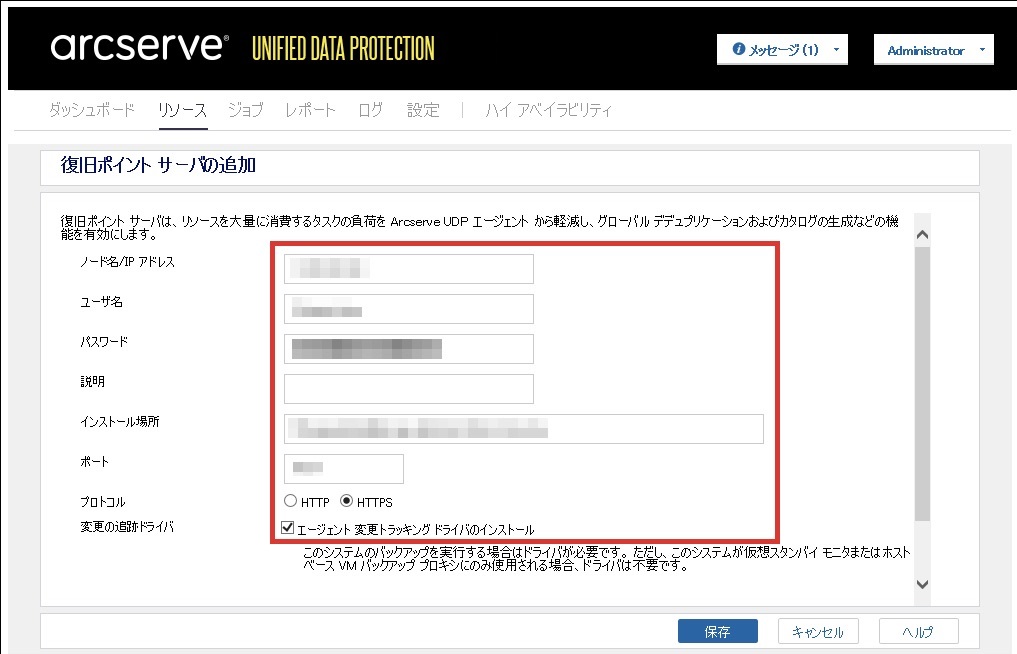Click the scrollbar down arrow in the form

tap(922, 584)
